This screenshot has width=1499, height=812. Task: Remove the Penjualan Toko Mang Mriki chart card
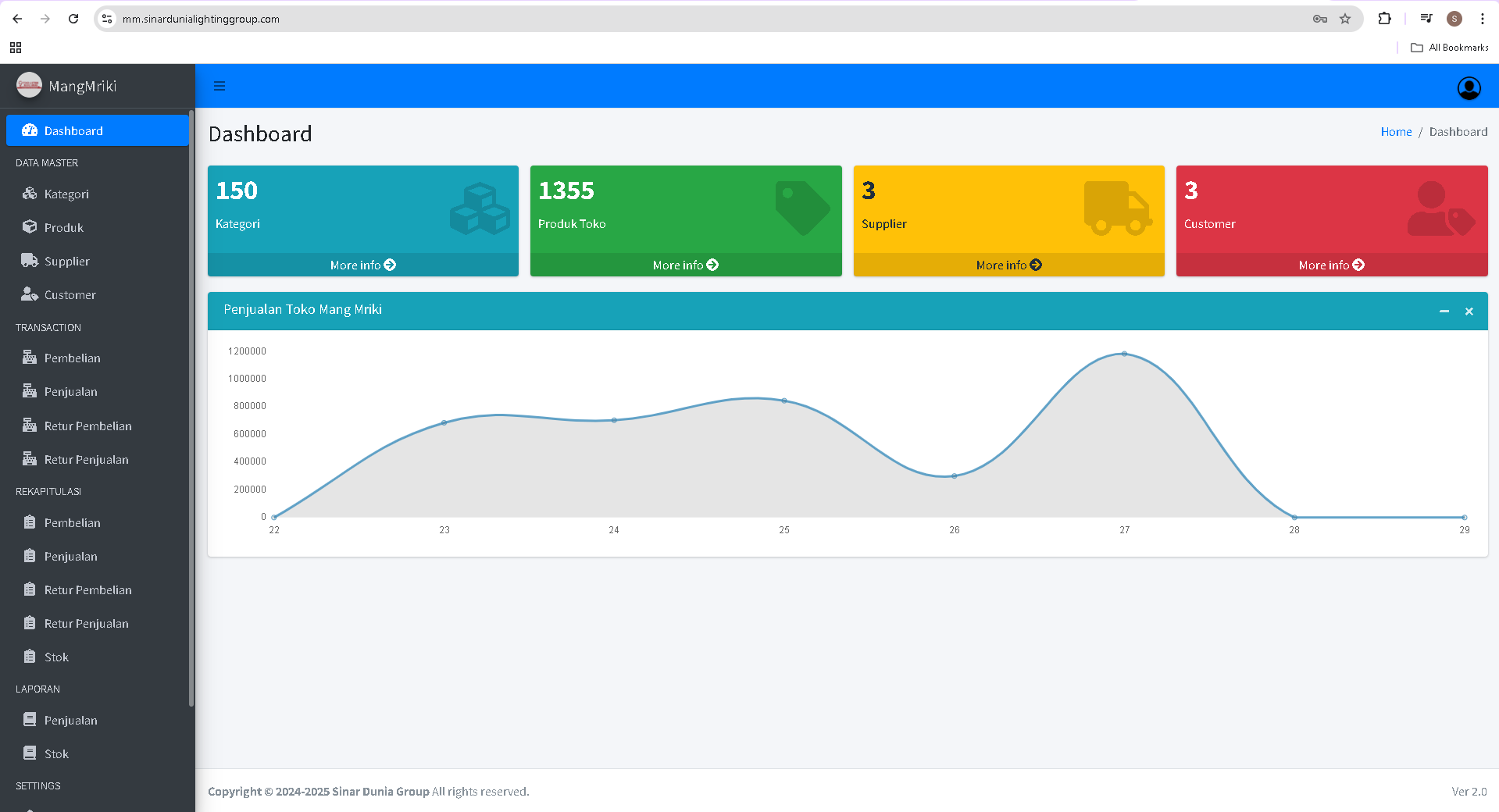[x=1469, y=312]
